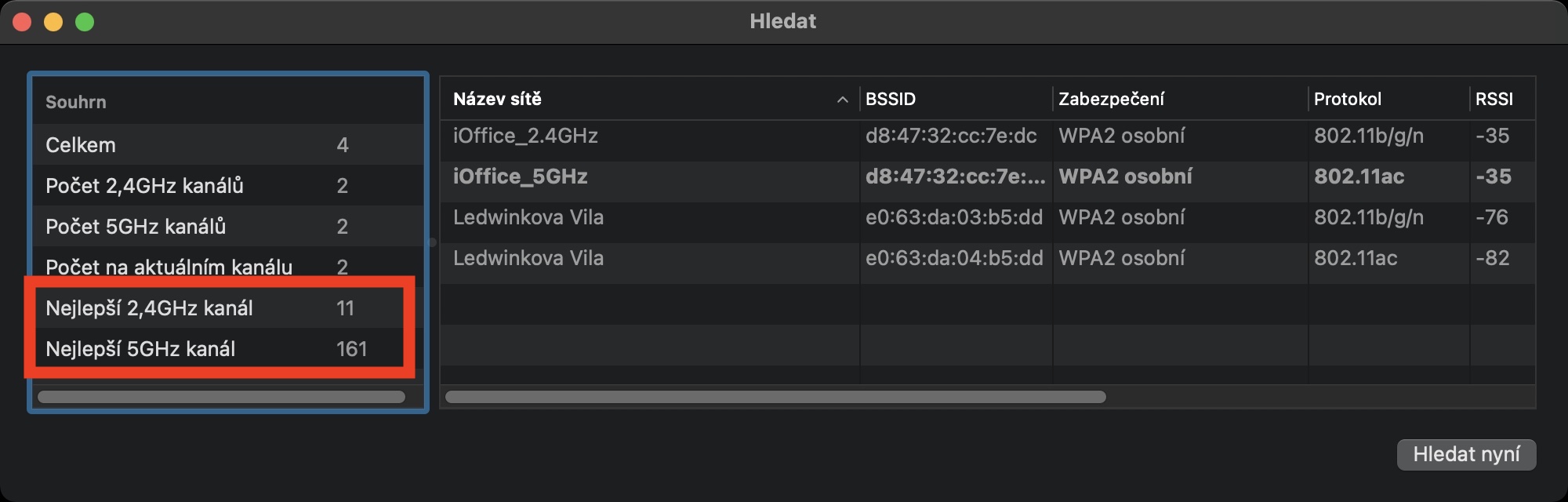Click the summary panel horizontal scrollbar
Viewport: 1568px width, 502px height.
221,397
